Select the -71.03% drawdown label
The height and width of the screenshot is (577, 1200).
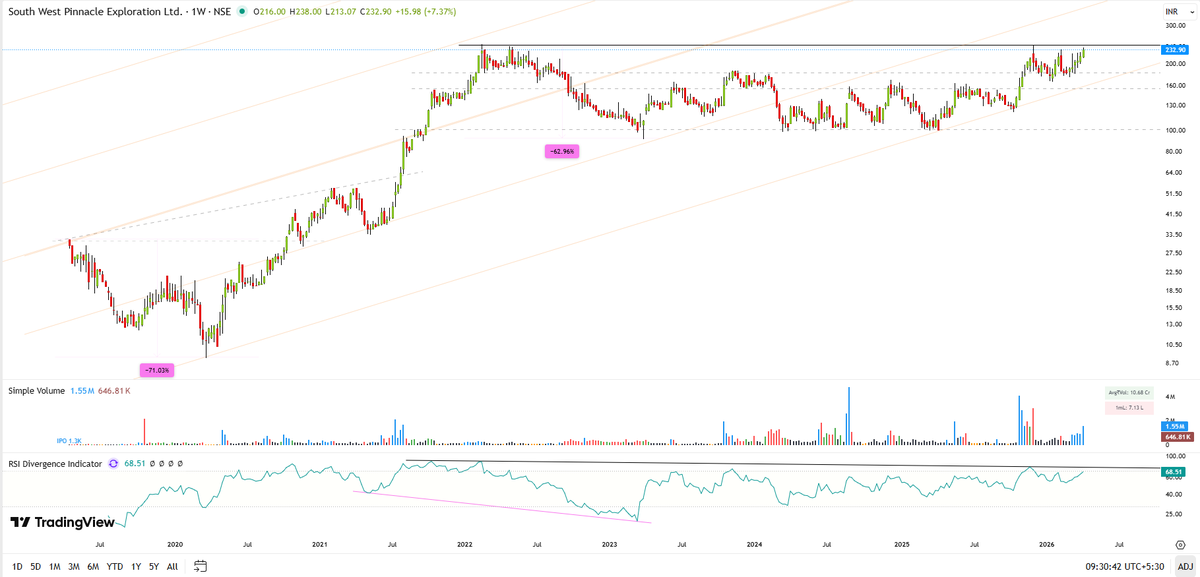tap(158, 370)
